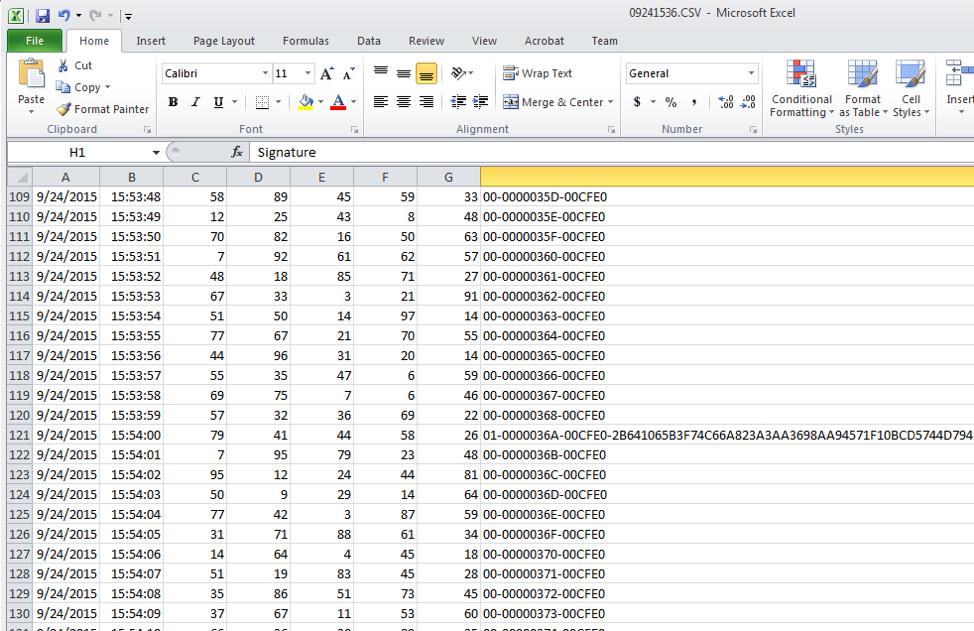Switch to the Acrobat tab
Screen dimensions: 974x631
pos(544,41)
